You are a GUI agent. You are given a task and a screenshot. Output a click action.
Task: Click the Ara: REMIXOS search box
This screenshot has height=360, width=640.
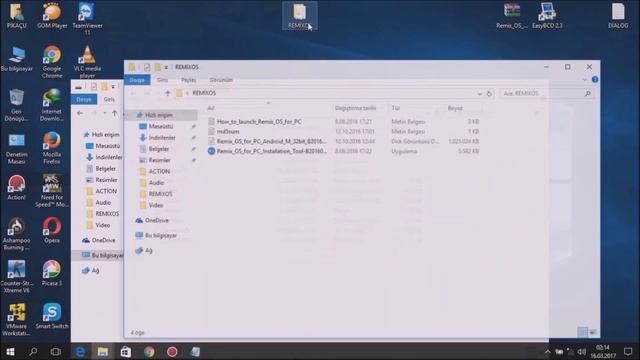click(546, 93)
